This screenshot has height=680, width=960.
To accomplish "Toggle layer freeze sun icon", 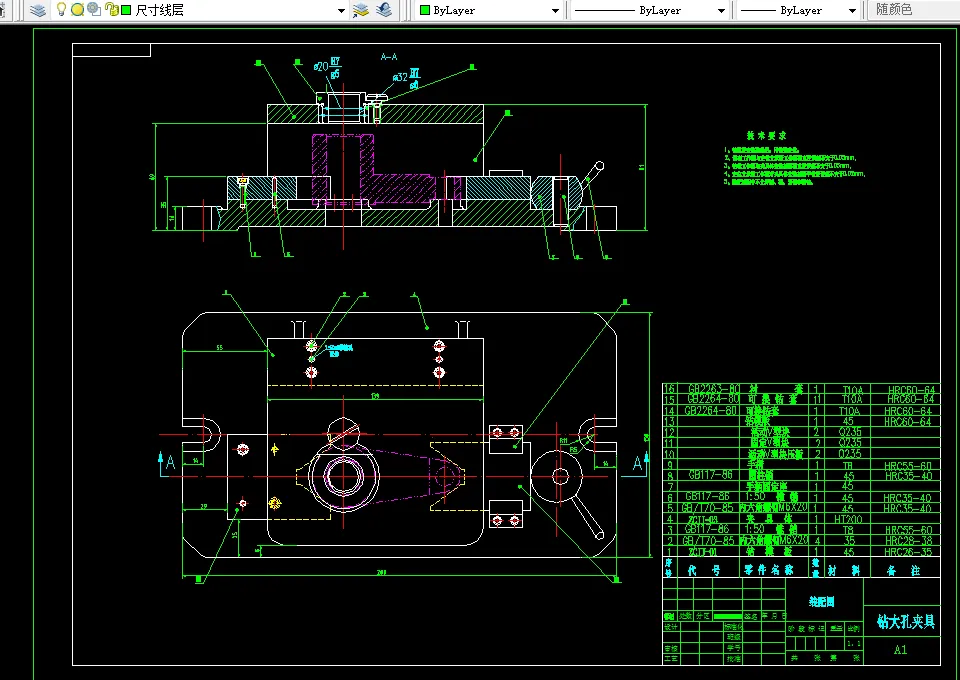I will (77, 10).
